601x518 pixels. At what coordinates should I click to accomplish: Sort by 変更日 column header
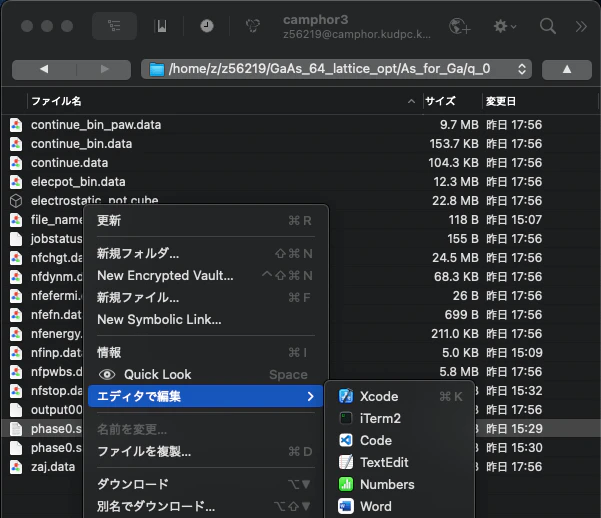click(x=501, y=101)
